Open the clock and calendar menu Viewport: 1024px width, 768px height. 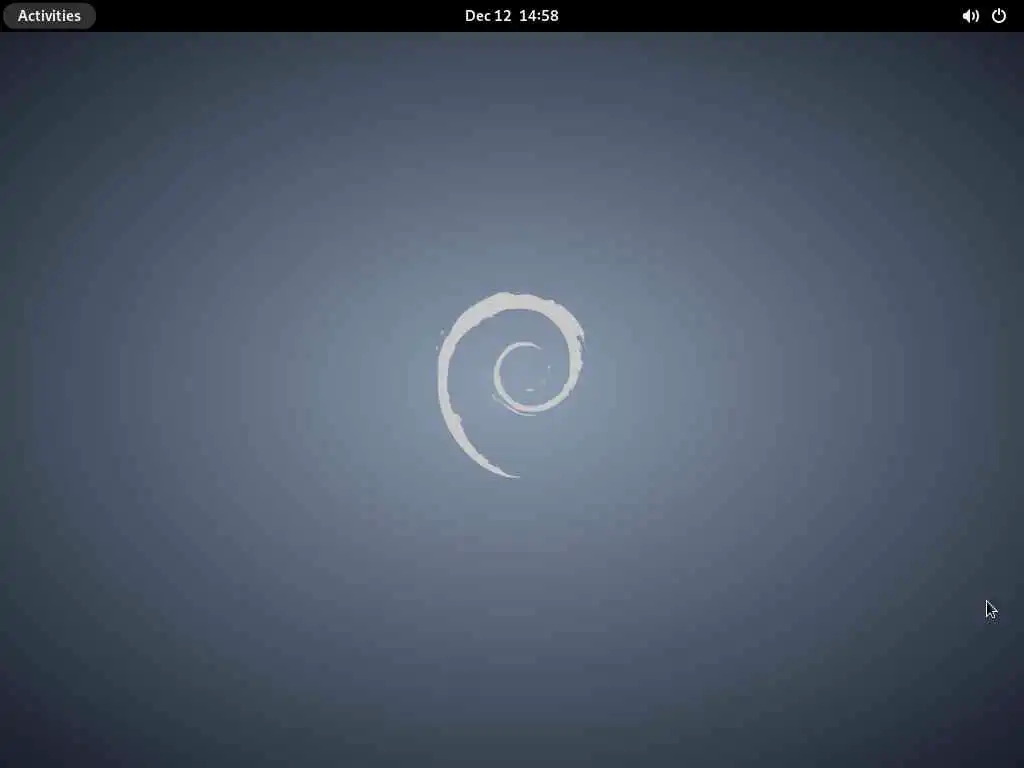coord(511,16)
